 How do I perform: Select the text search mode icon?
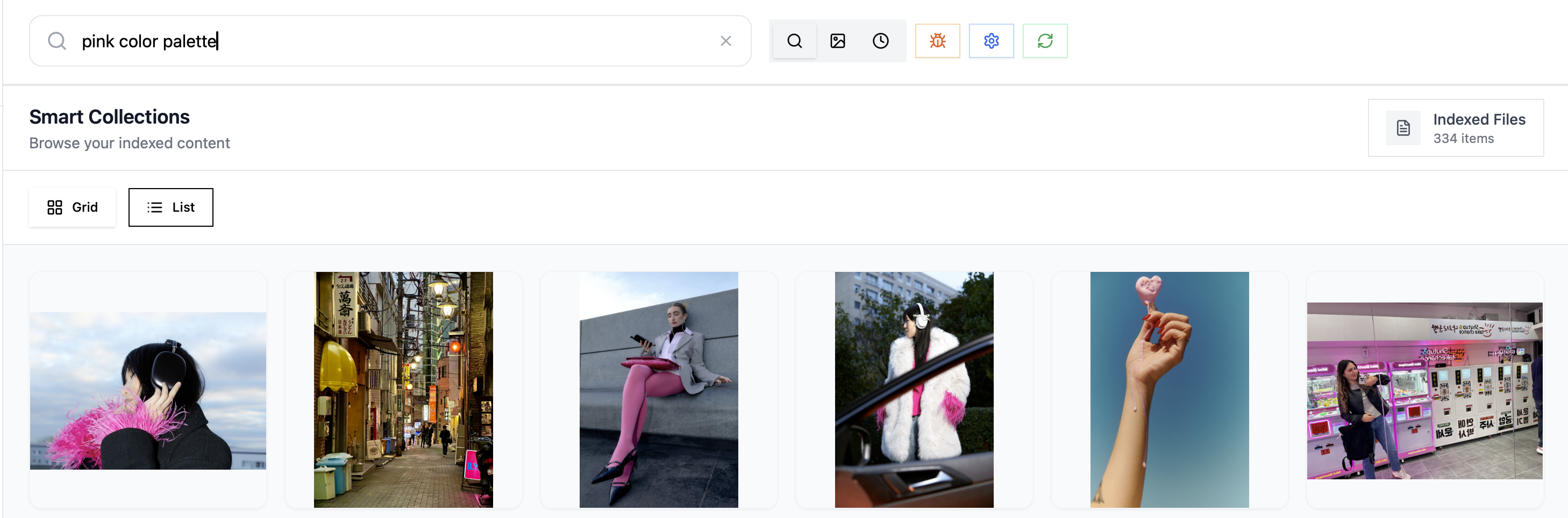pyautogui.click(x=794, y=41)
